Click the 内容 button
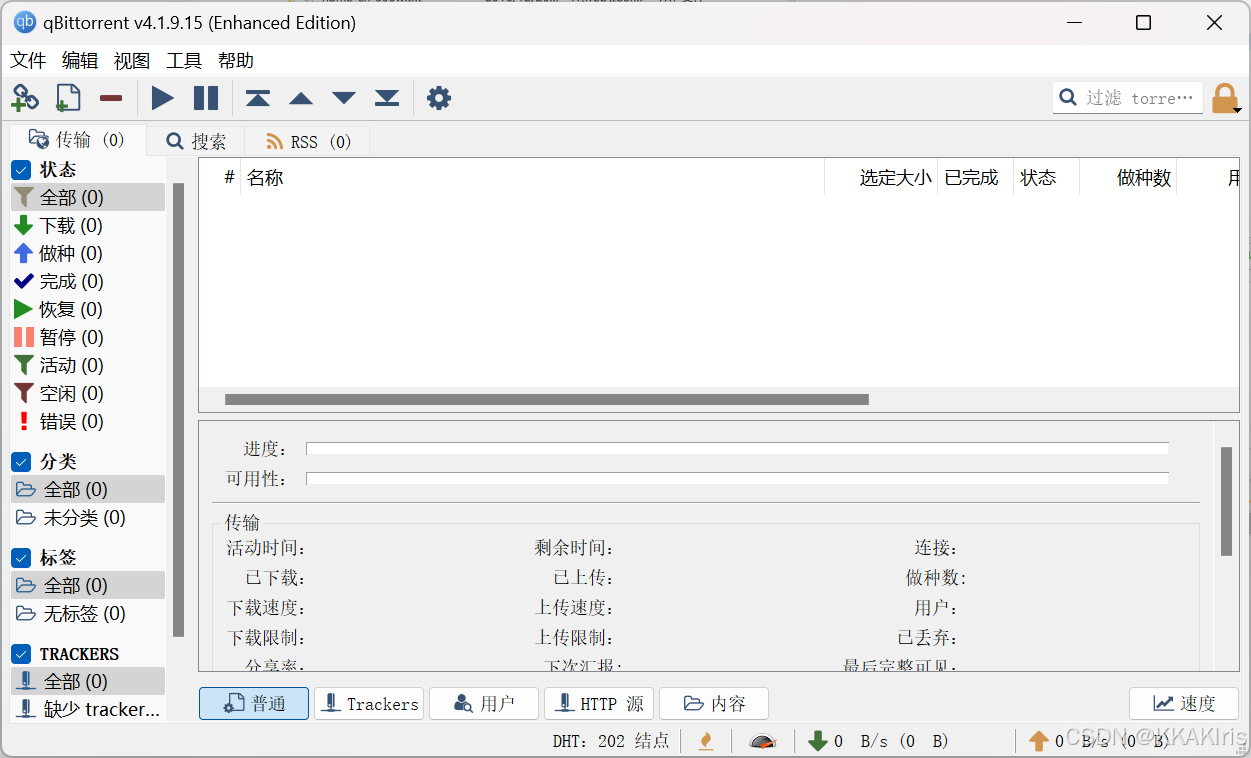Screen dimensions: 1251x758 tap(714, 704)
